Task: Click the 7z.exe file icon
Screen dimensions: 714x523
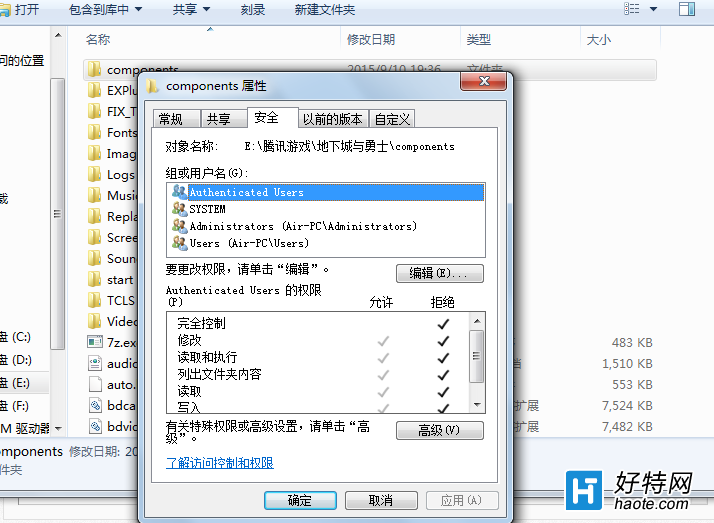Action: point(95,342)
